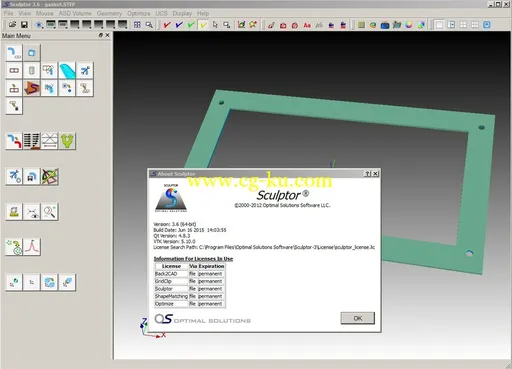Click the red checkmark toolbar icon
512x369 pixels.
167,25
